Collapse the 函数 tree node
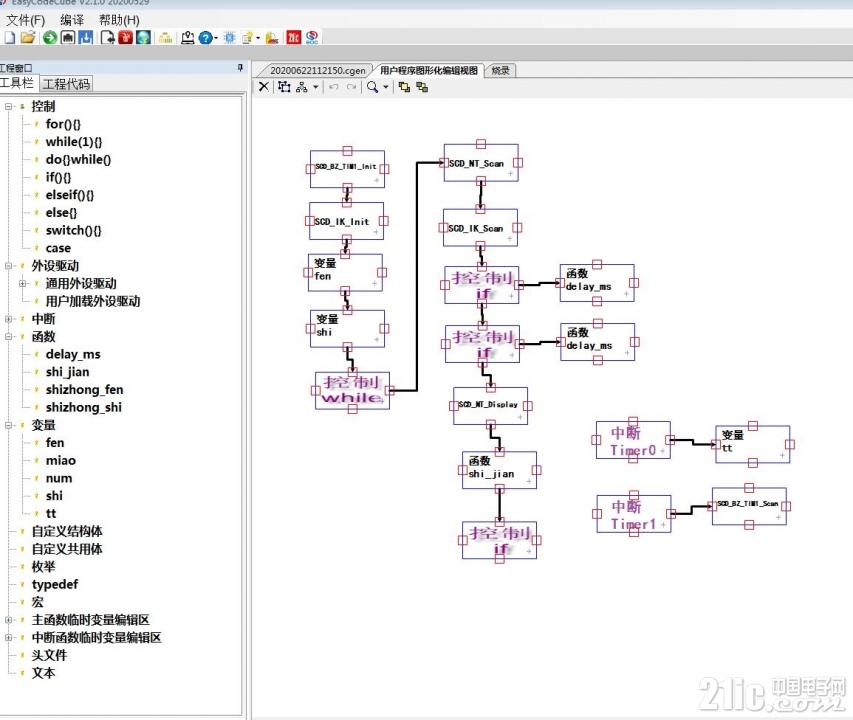The height and width of the screenshot is (720, 853). (8, 337)
